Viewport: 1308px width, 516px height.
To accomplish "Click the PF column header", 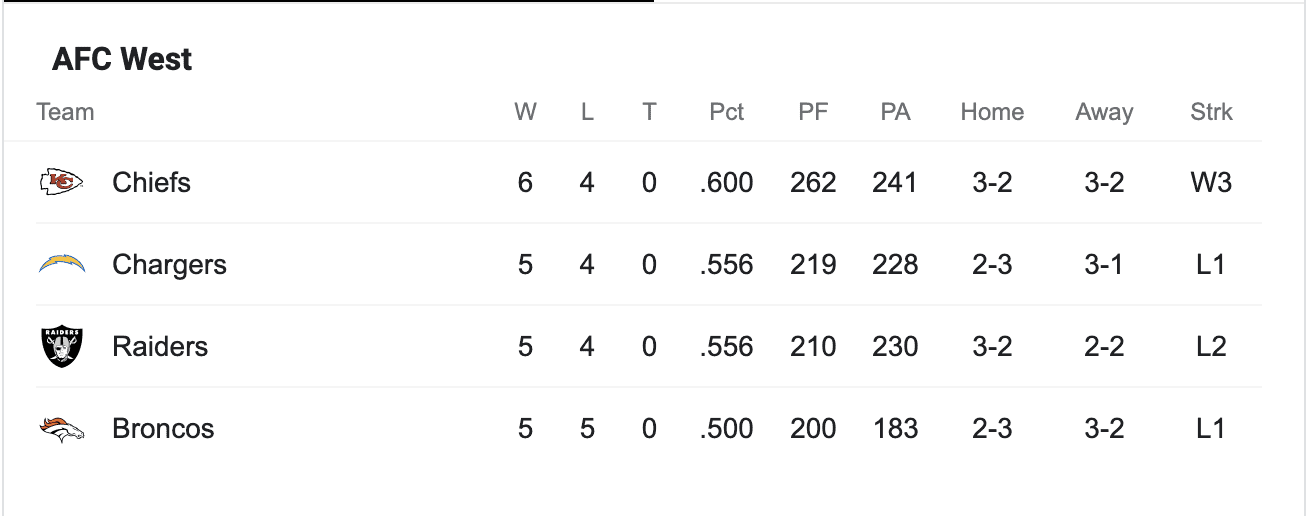I will click(813, 112).
